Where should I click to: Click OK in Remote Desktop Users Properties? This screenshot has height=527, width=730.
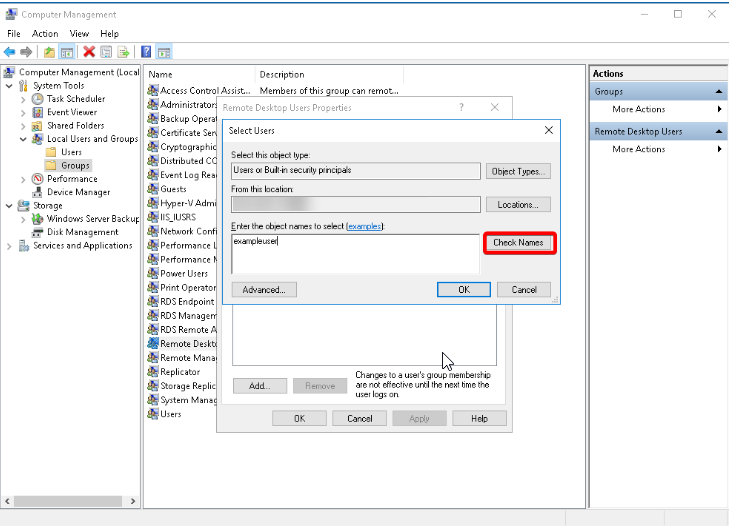tap(299, 419)
